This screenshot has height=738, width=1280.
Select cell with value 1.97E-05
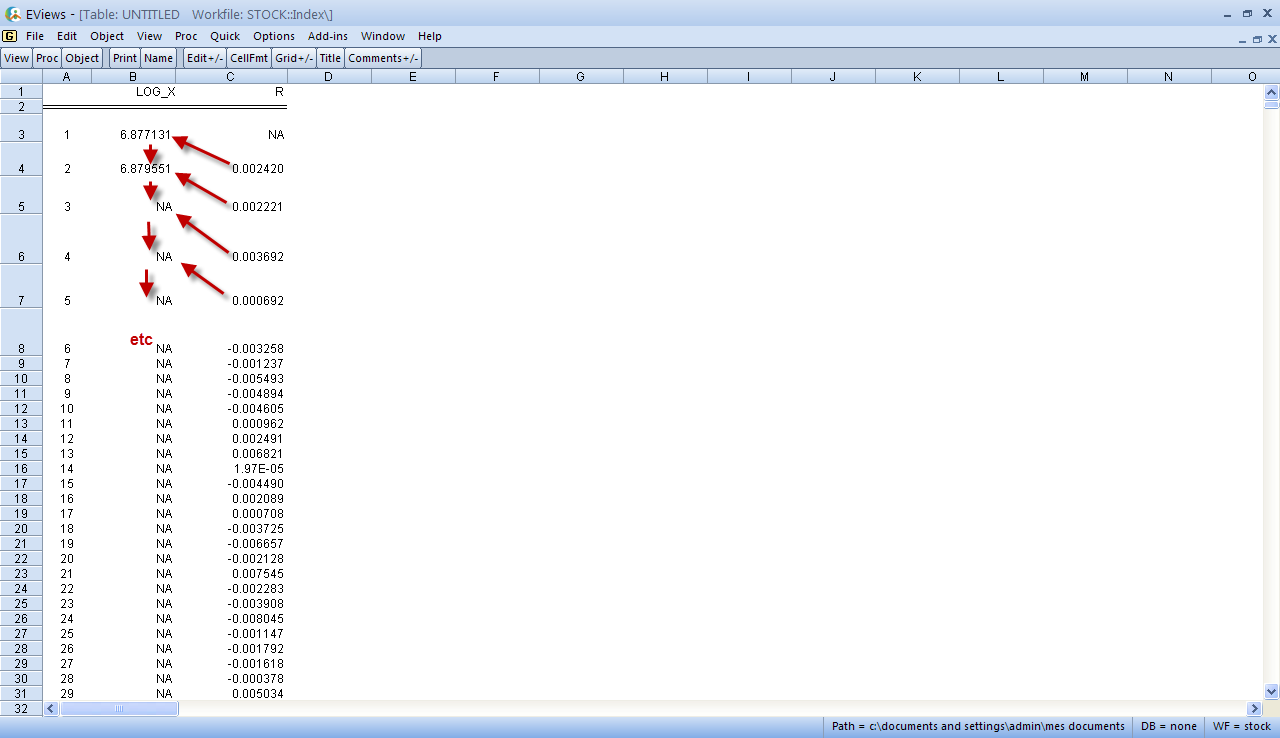(x=257, y=468)
